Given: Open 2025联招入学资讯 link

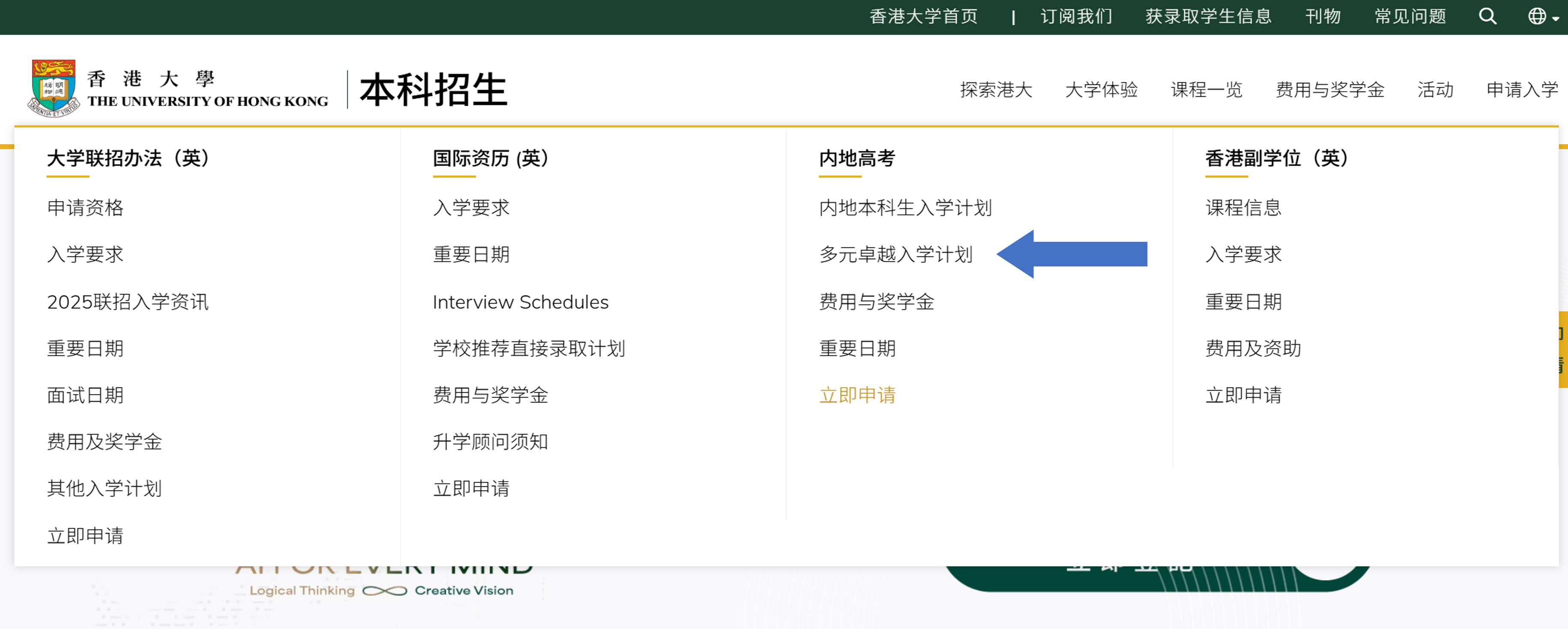Looking at the screenshot, I should pyautogui.click(x=128, y=302).
